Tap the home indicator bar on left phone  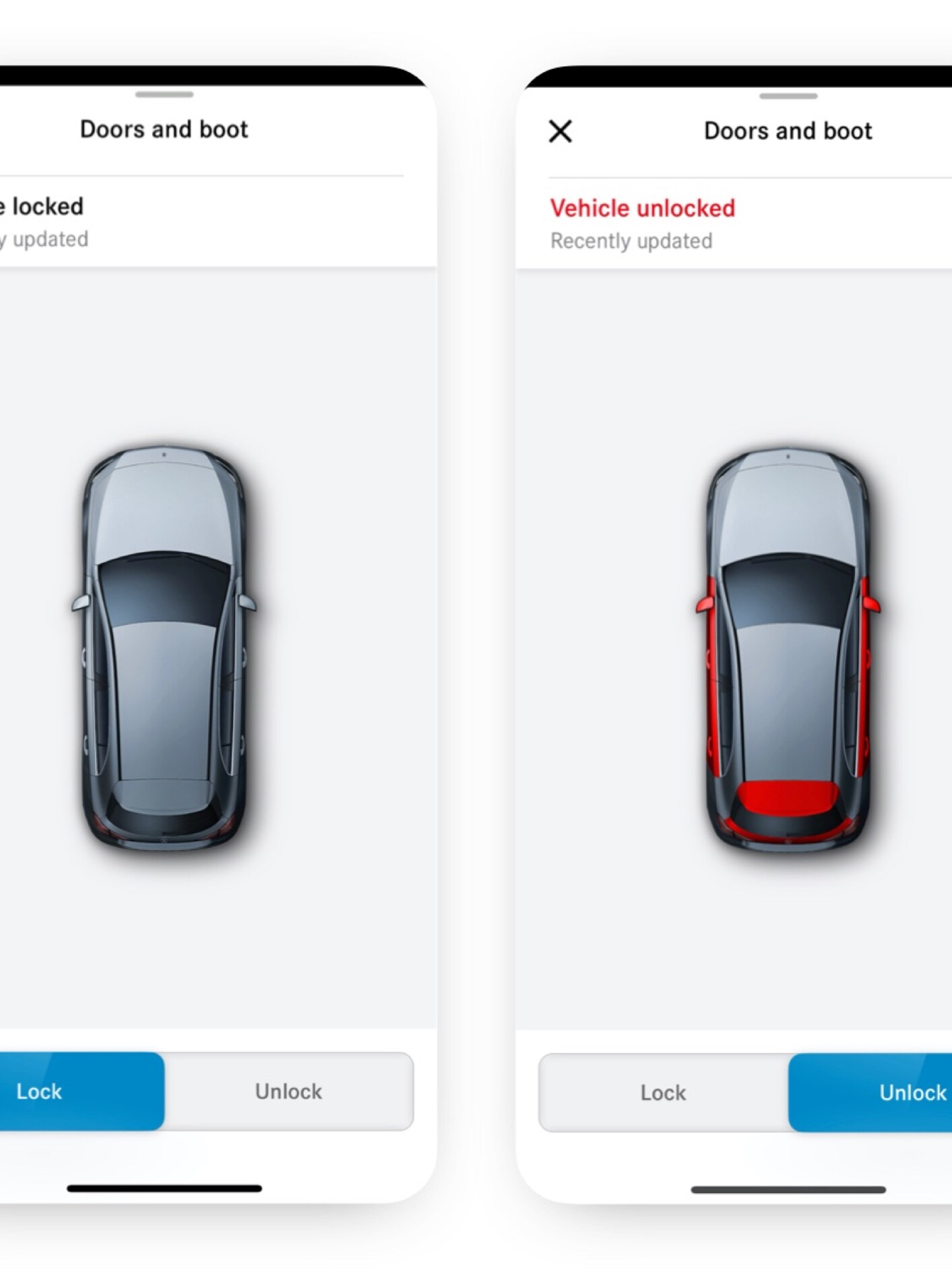164,1188
